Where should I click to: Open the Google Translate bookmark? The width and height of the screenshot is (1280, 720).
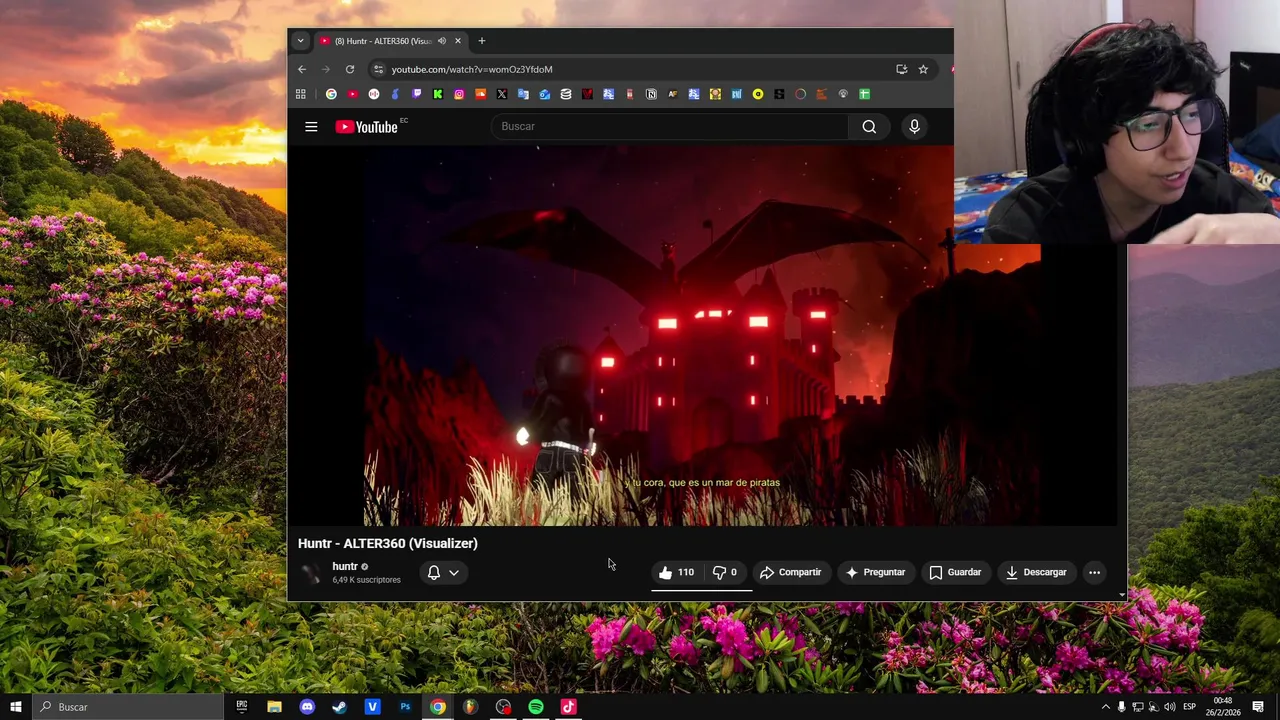tap(523, 94)
